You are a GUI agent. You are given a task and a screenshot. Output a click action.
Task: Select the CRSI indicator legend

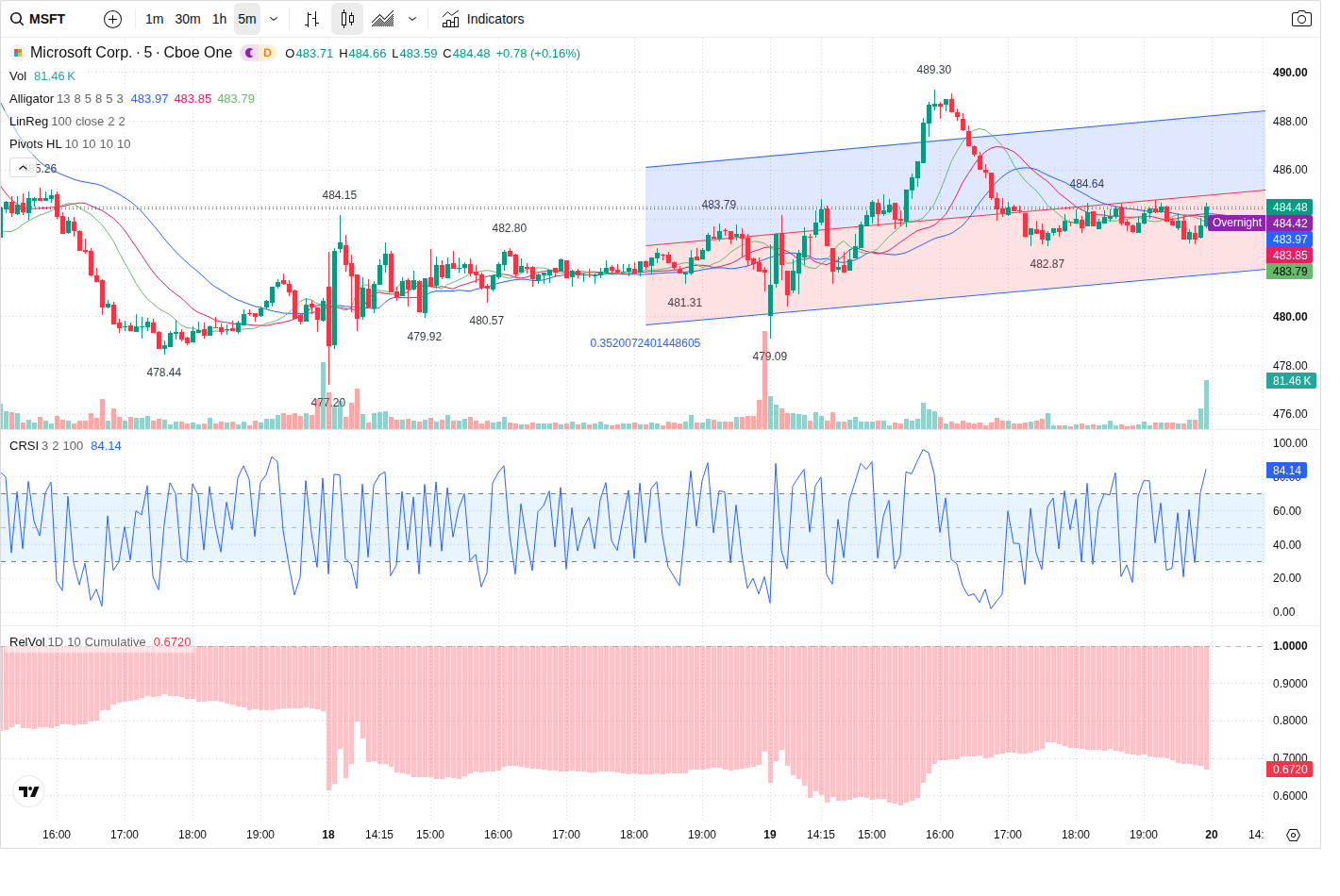tap(24, 446)
